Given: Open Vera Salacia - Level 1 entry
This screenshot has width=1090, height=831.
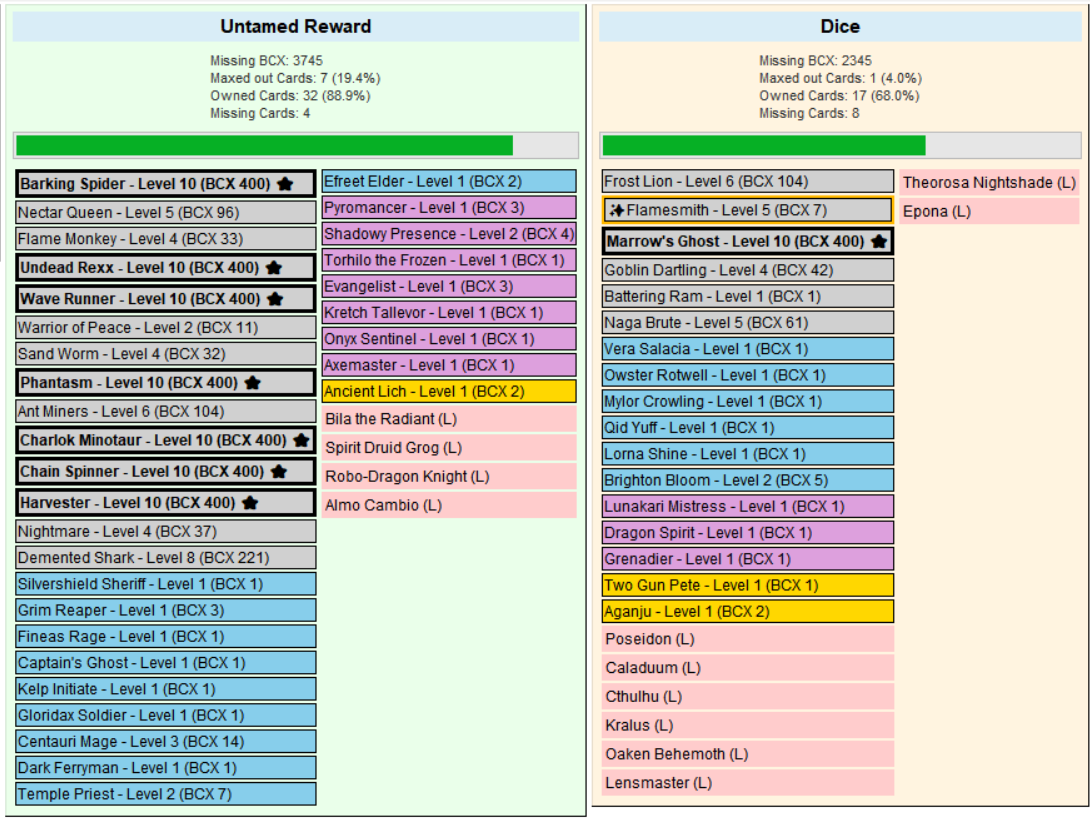Looking at the screenshot, I should [748, 349].
